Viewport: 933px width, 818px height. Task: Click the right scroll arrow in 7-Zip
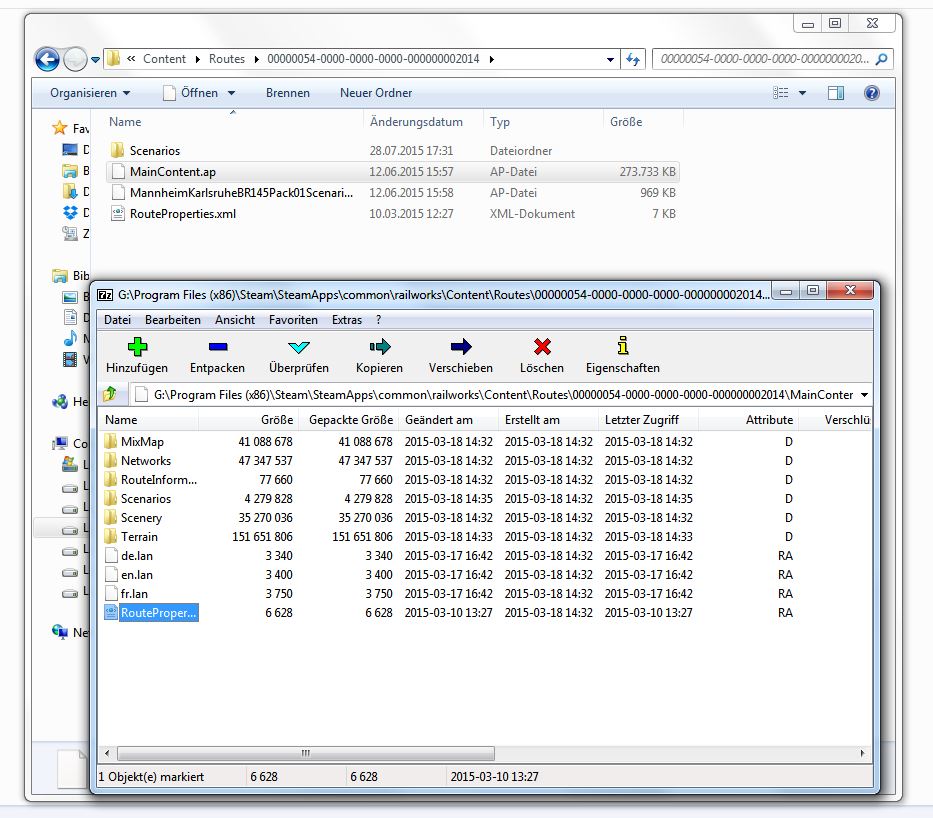click(863, 753)
